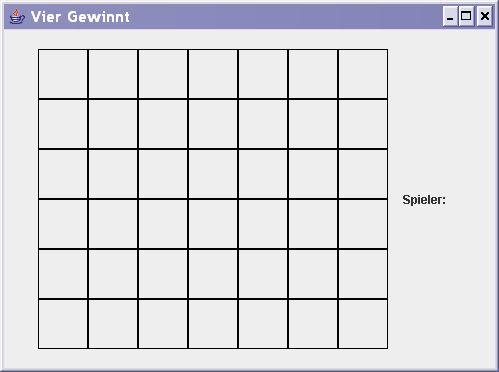Click seventh column cell in third row
This screenshot has width=499, height=372.
(x=363, y=174)
